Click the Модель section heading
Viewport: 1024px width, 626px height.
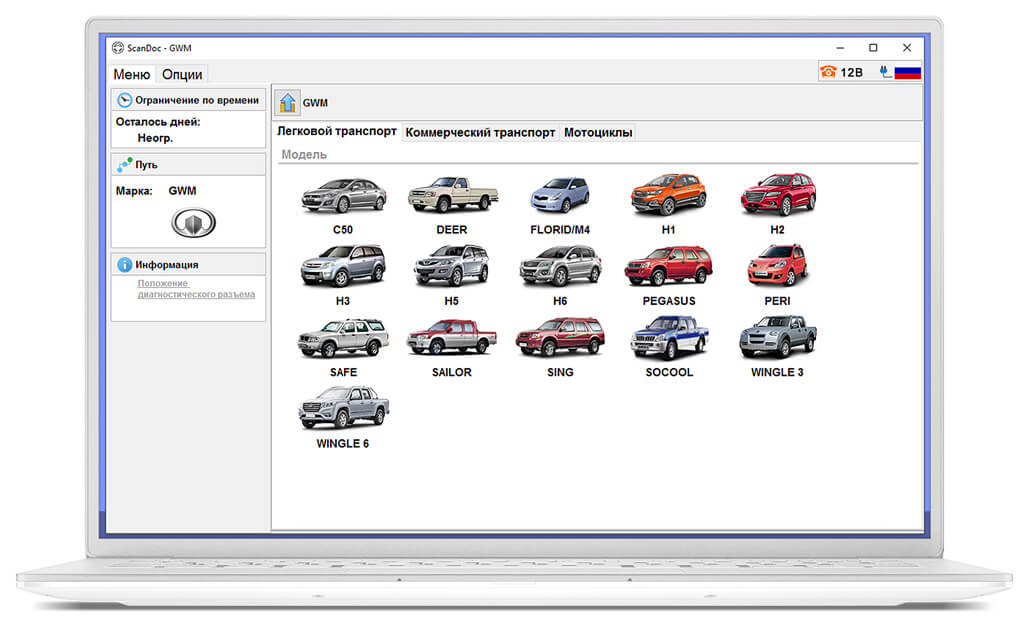304,155
